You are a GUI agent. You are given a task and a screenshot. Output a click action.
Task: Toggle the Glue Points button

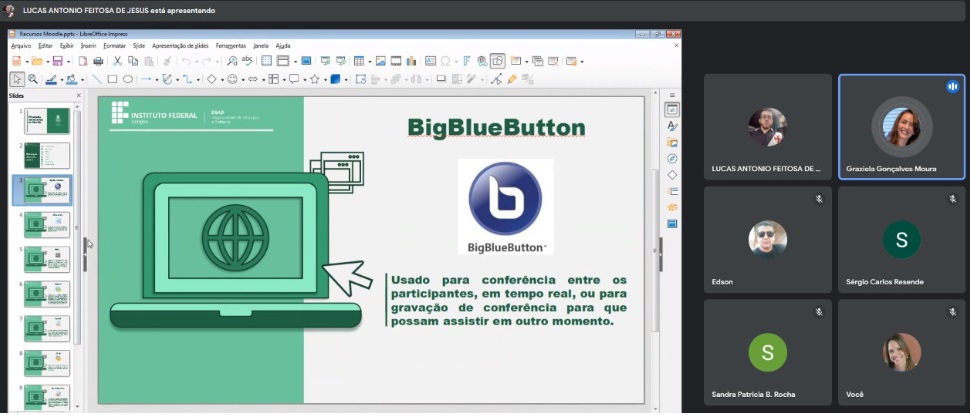click(512, 79)
